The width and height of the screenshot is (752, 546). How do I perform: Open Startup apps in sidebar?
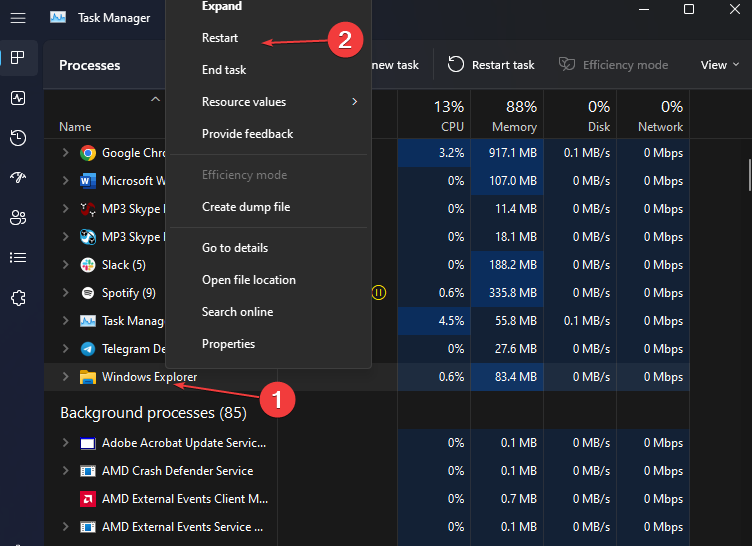pos(18,178)
